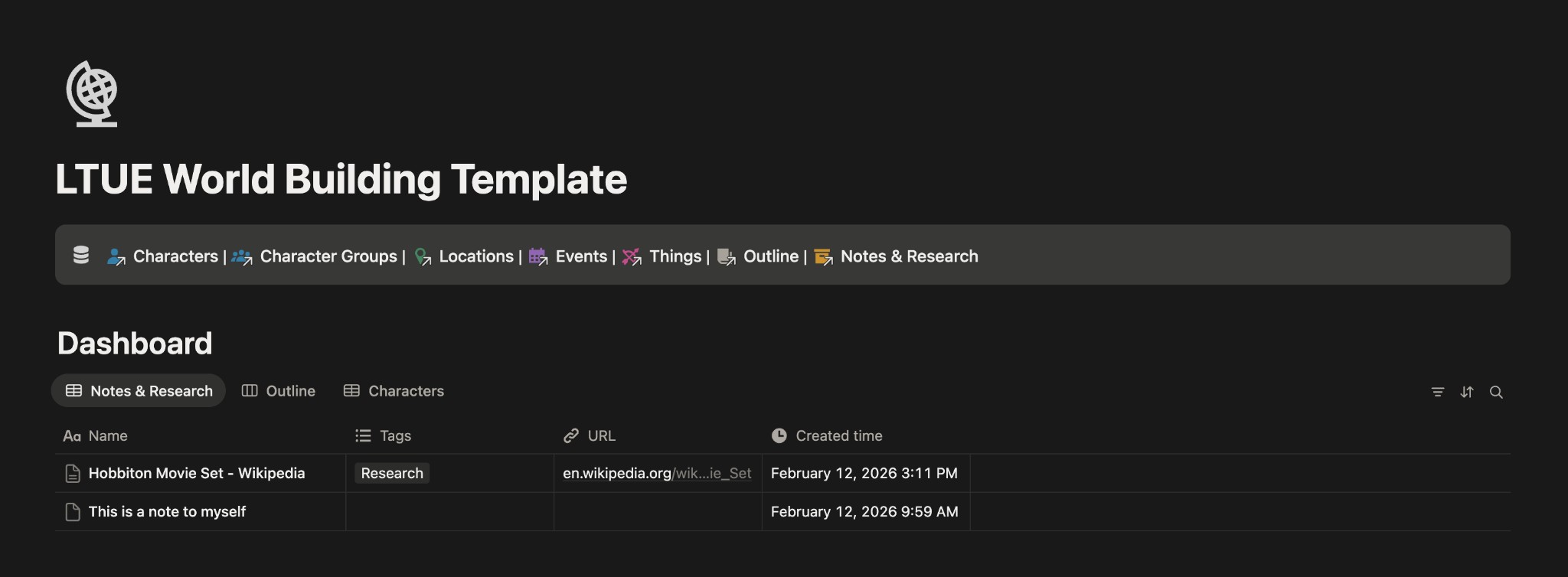Open the Outline page link in callout
The image size is (1568, 577).
point(770,256)
